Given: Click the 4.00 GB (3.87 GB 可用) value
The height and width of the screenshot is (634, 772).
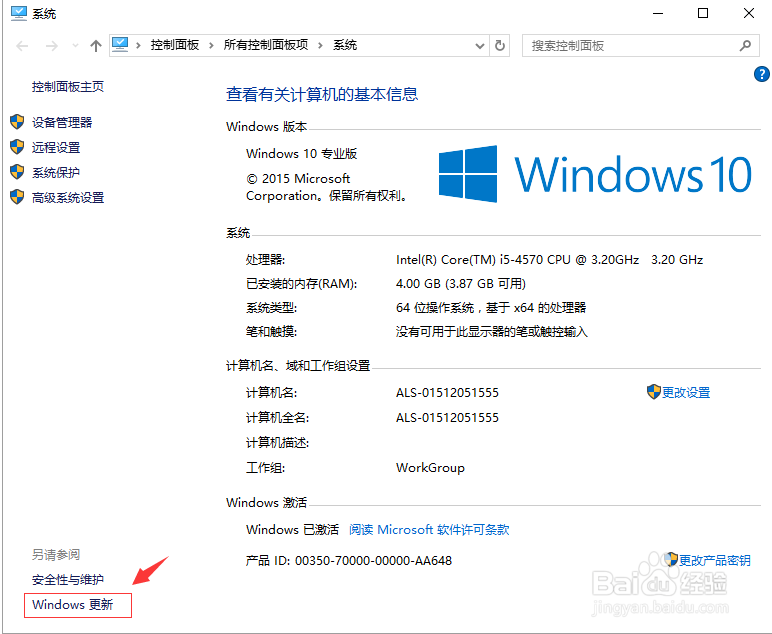Looking at the screenshot, I should pos(461,284).
